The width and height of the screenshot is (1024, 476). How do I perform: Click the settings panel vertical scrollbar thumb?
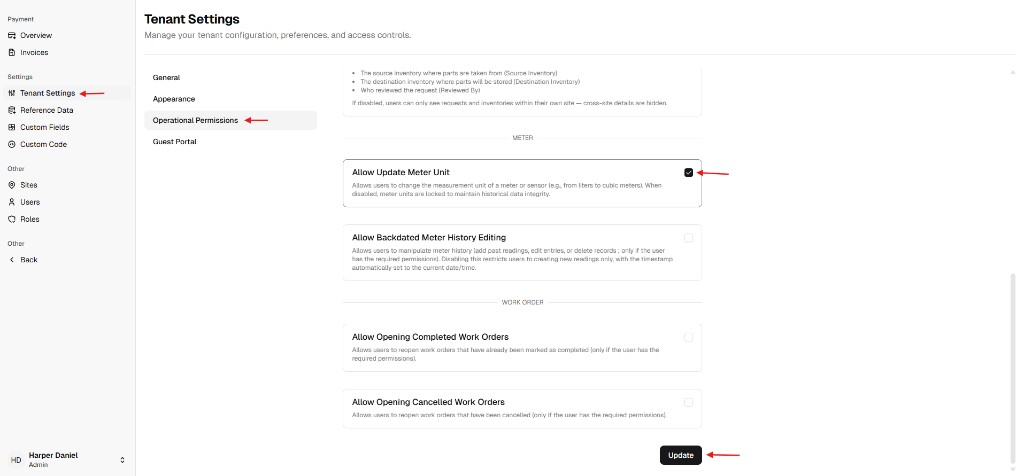1013,369
